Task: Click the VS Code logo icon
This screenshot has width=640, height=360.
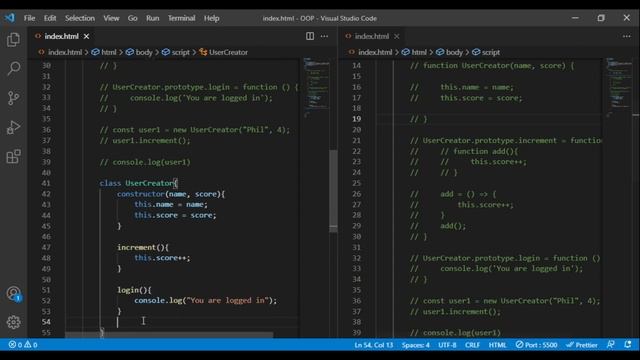Action: click(10, 18)
